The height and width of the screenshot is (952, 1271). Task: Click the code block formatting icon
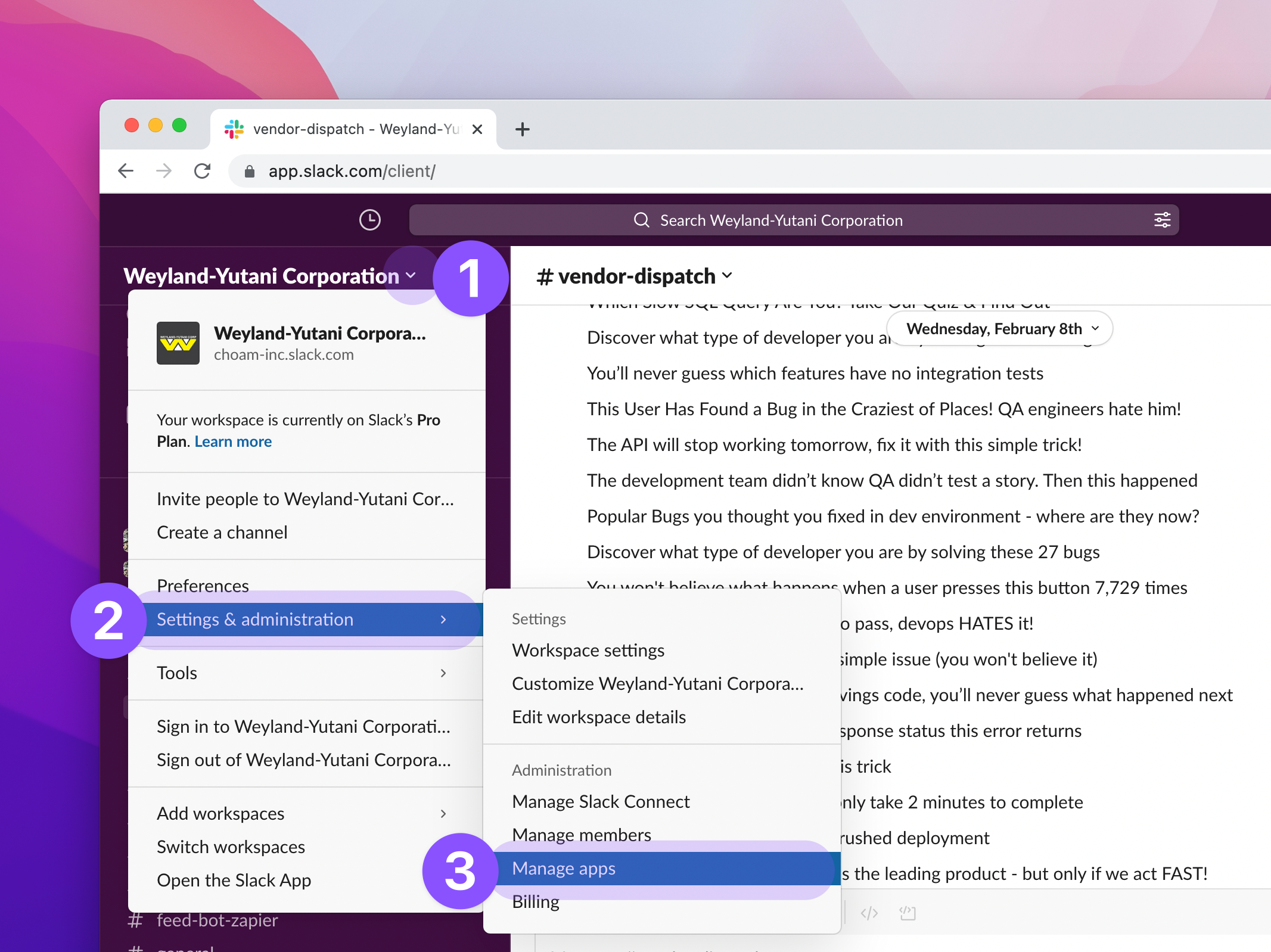[908, 913]
